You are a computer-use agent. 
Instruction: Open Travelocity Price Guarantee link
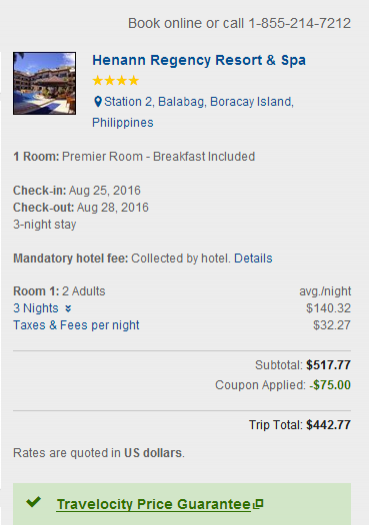point(154,504)
